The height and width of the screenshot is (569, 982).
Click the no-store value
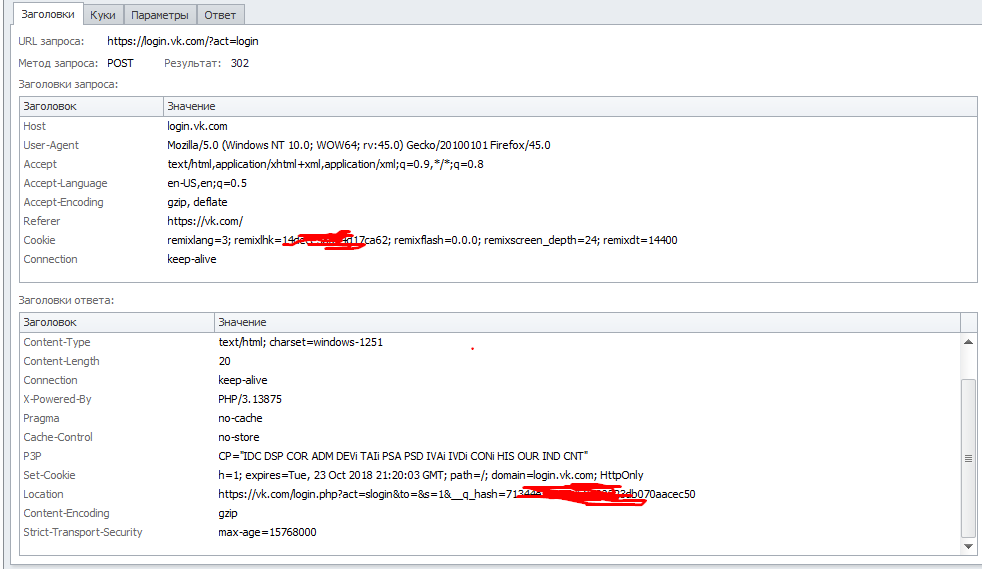click(x=239, y=437)
